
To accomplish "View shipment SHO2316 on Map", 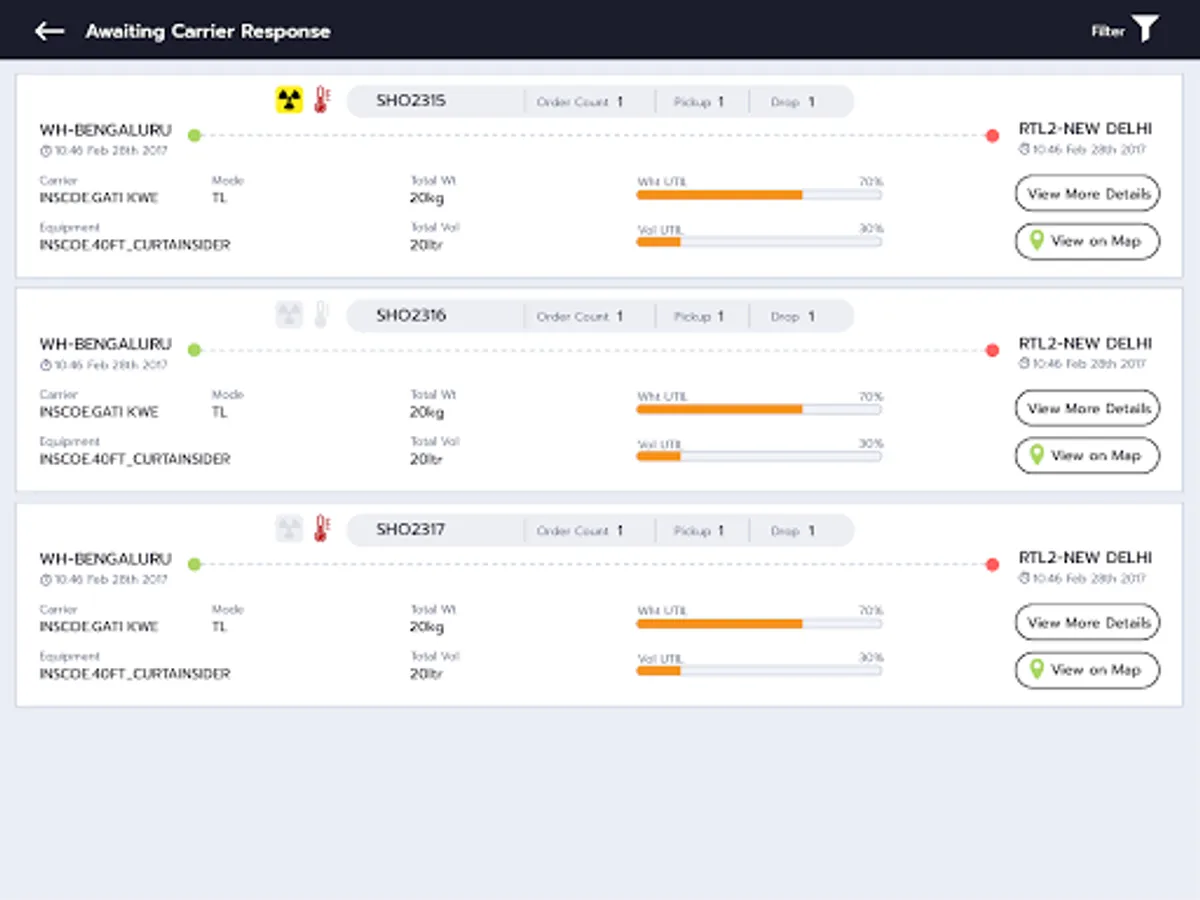I will click(x=1088, y=455).
